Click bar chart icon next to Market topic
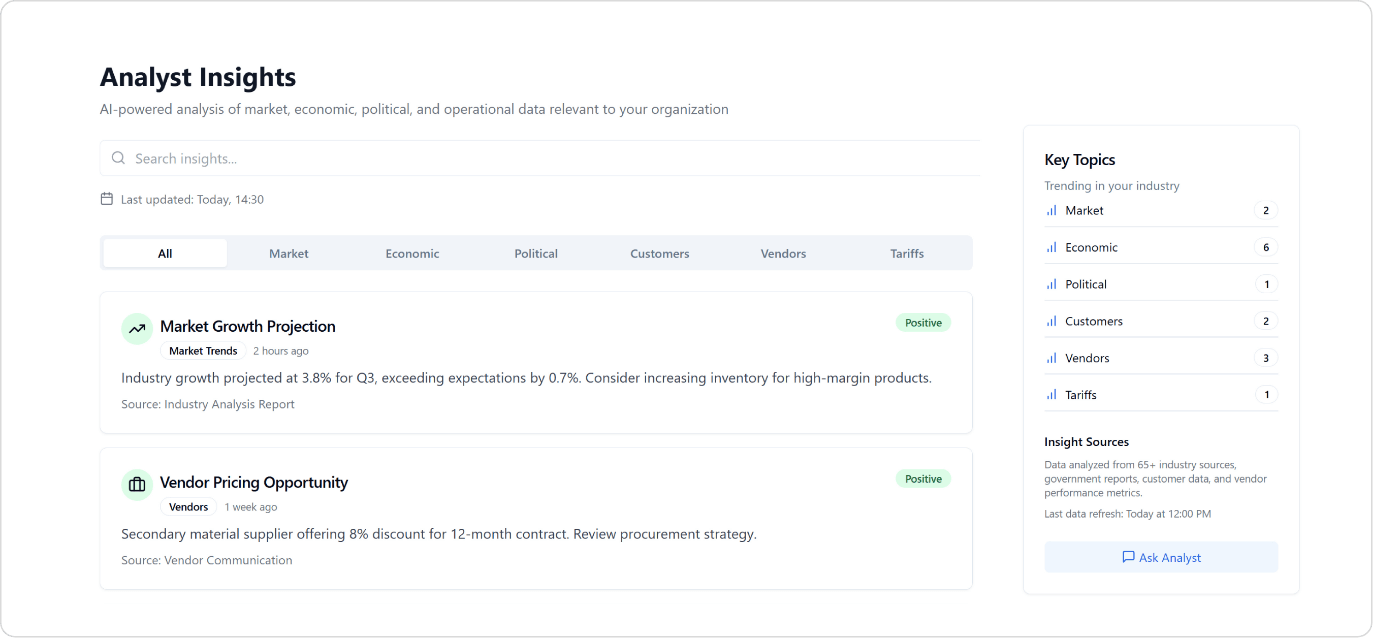Viewport: 1373px width, 638px height. point(1051,211)
